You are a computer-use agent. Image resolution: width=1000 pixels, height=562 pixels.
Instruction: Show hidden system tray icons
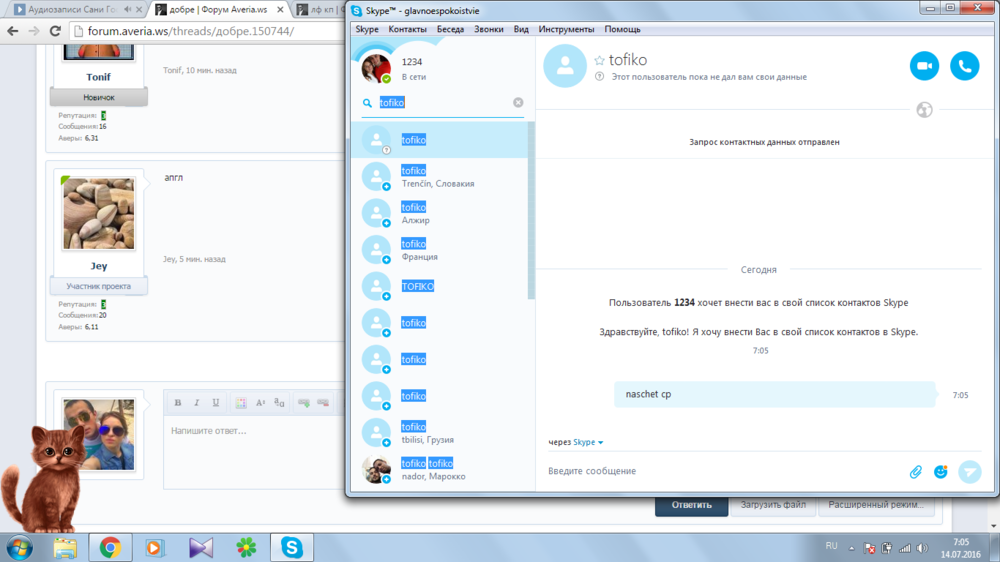[853, 548]
